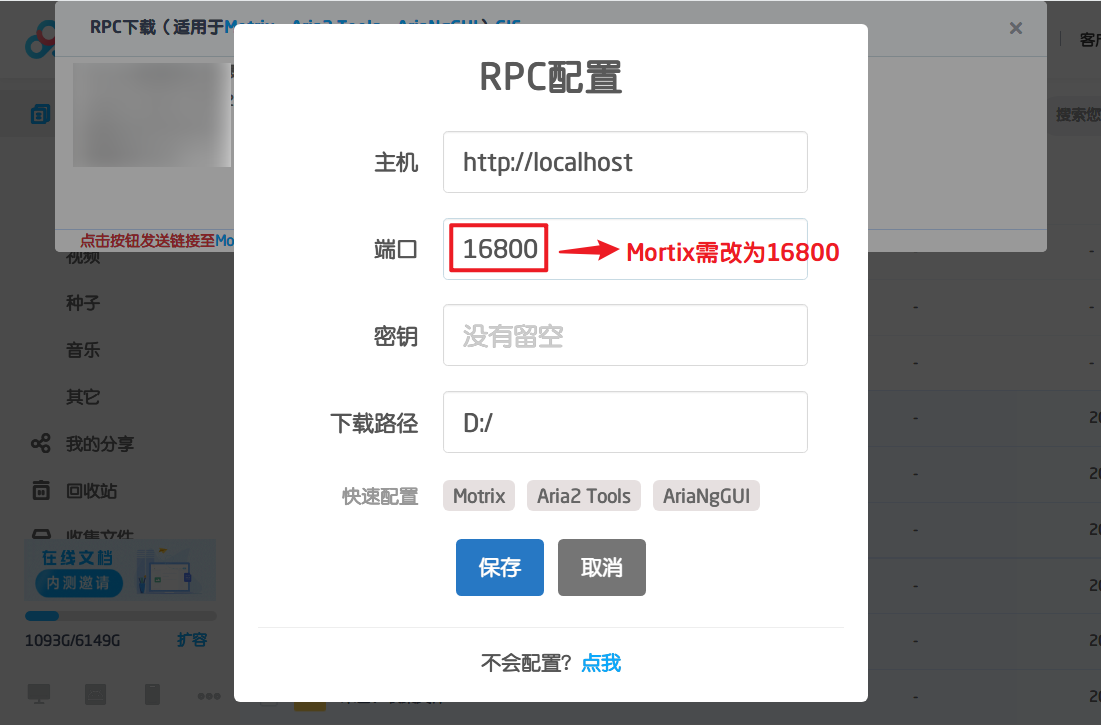
Task: Open 其它 category in the sidebar
Action: [x=83, y=397]
